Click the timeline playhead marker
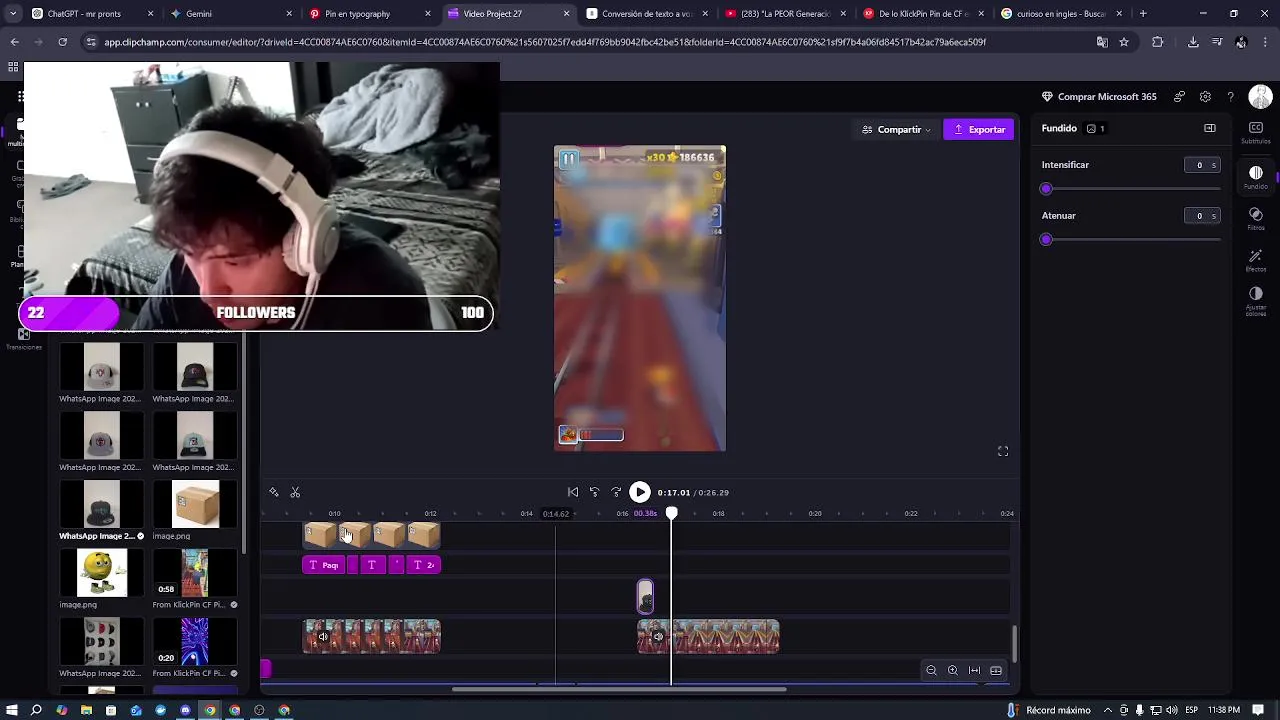Screen dimensions: 1280x720 (672, 513)
